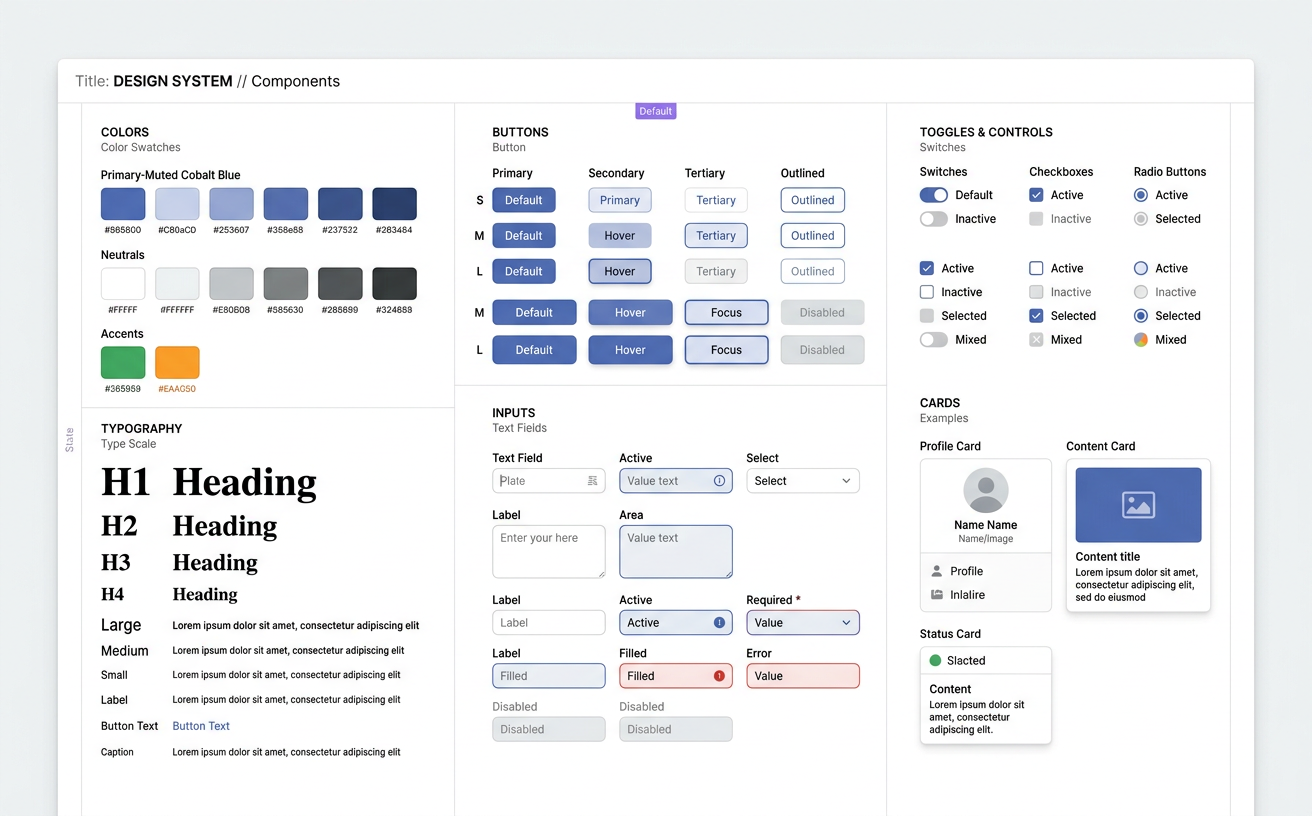
Task: Open the Select dropdown
Action: point(803,481)
